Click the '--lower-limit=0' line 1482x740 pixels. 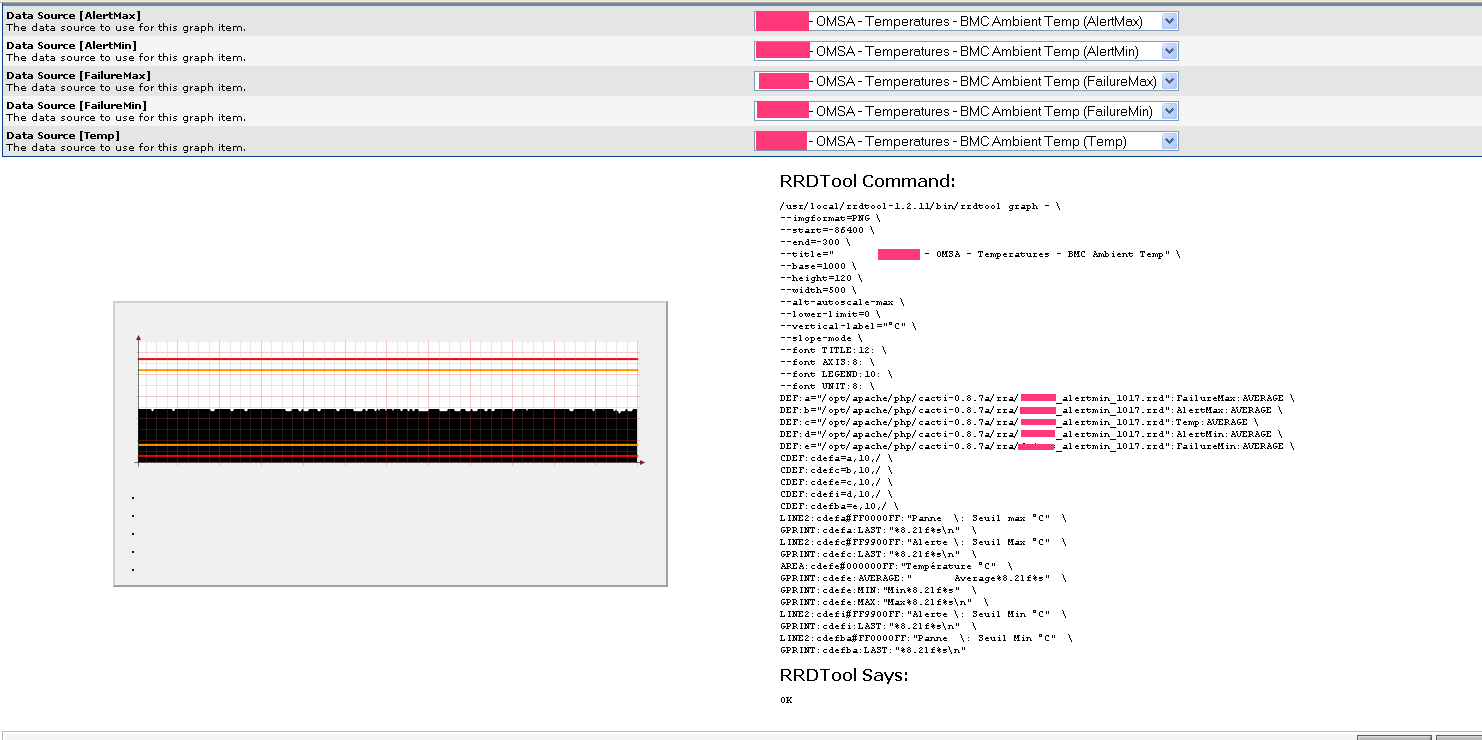coord(830,314)
